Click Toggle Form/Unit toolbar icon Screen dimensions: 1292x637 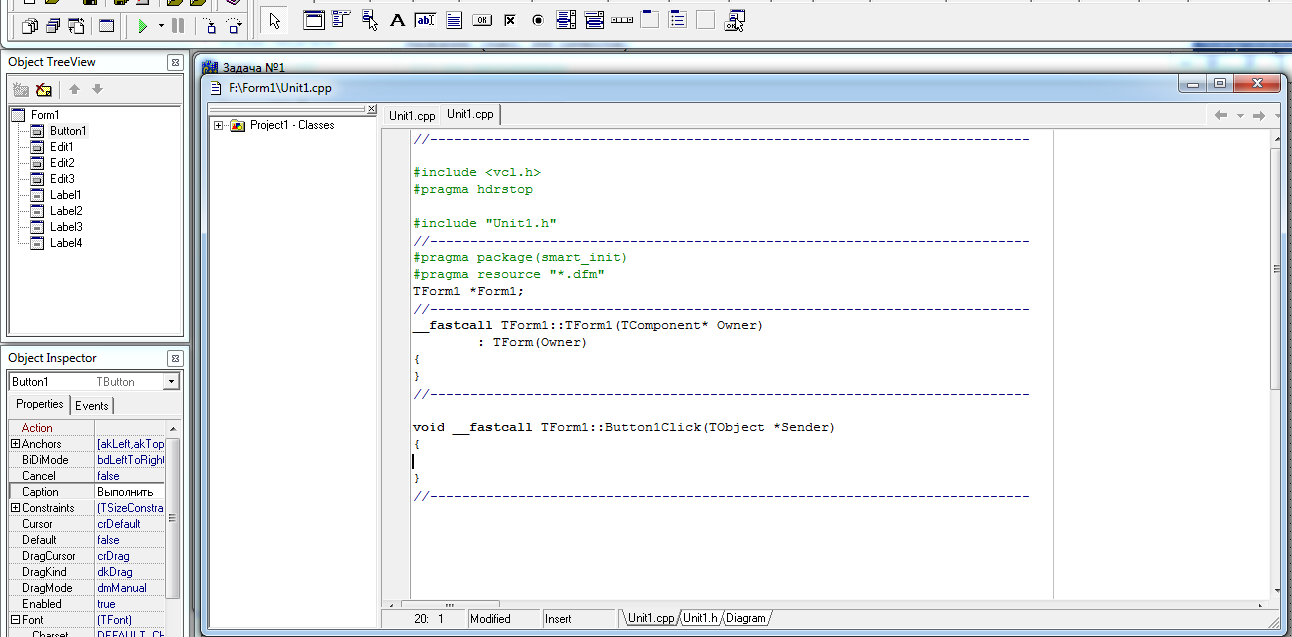77,26
